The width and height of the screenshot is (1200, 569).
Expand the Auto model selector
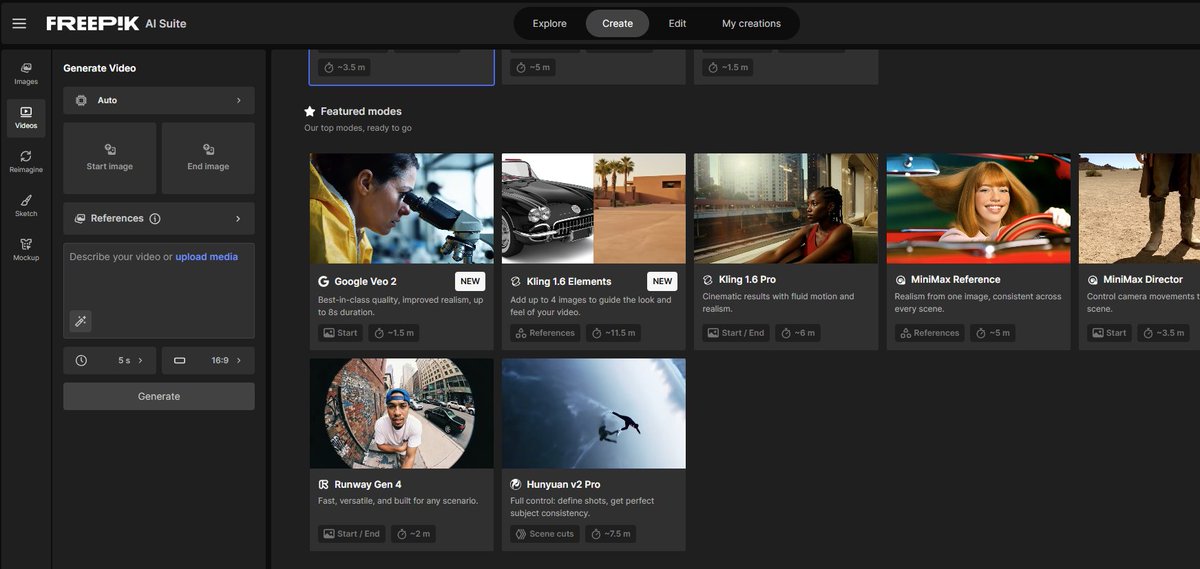tap(159, 100)
